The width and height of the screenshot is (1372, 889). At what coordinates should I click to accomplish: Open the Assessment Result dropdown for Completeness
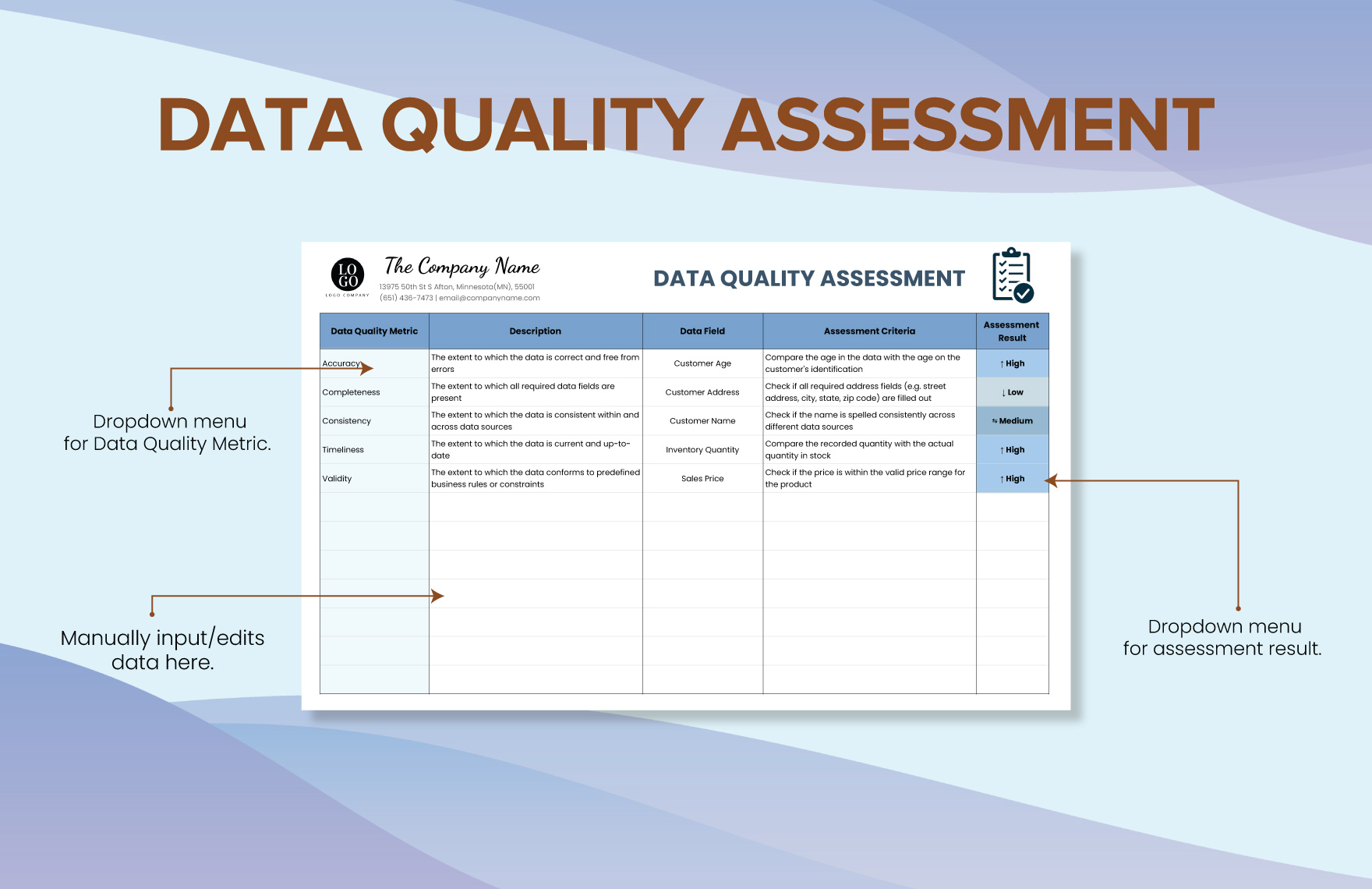(1013, 392)
